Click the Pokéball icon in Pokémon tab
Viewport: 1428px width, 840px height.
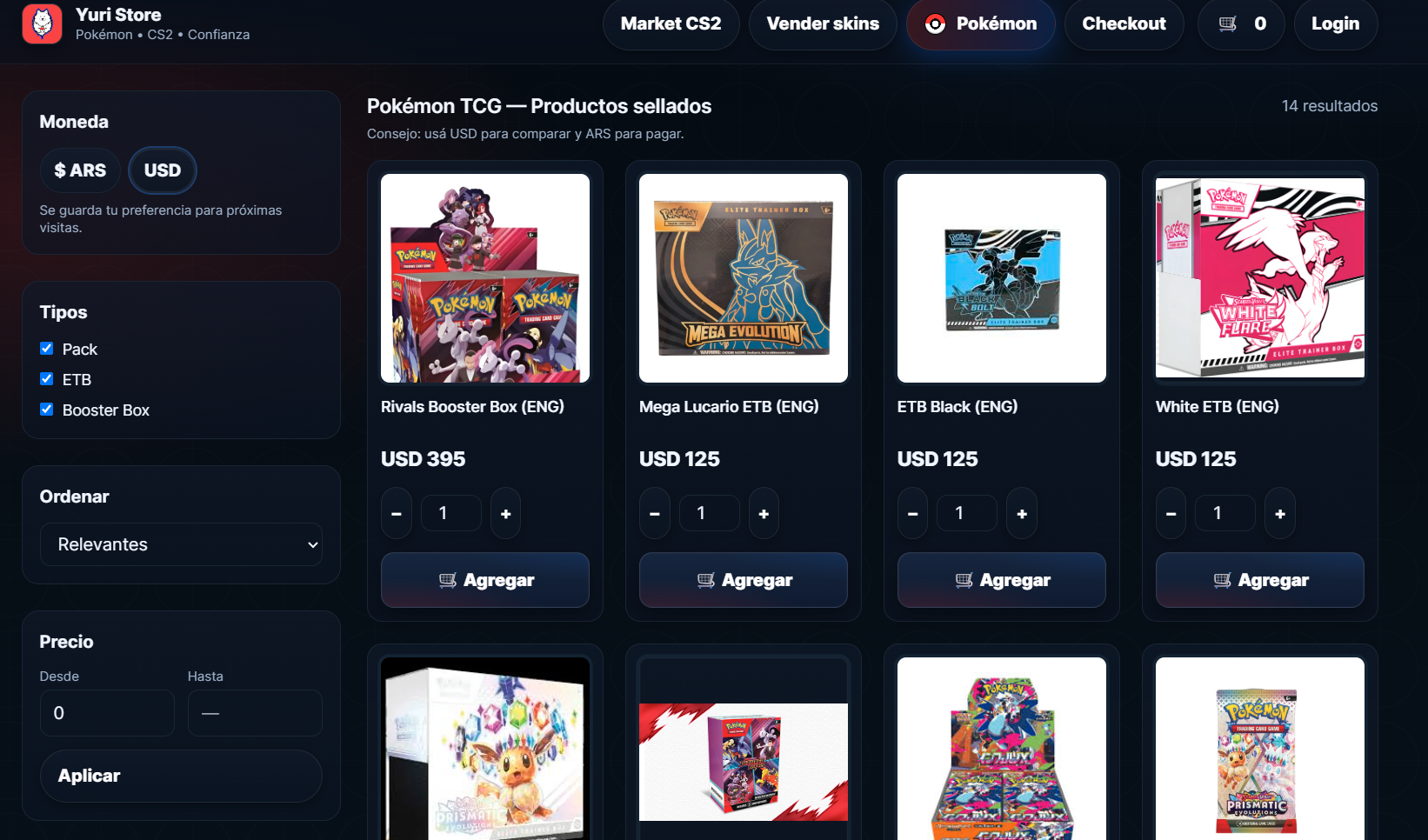point(935,24)
